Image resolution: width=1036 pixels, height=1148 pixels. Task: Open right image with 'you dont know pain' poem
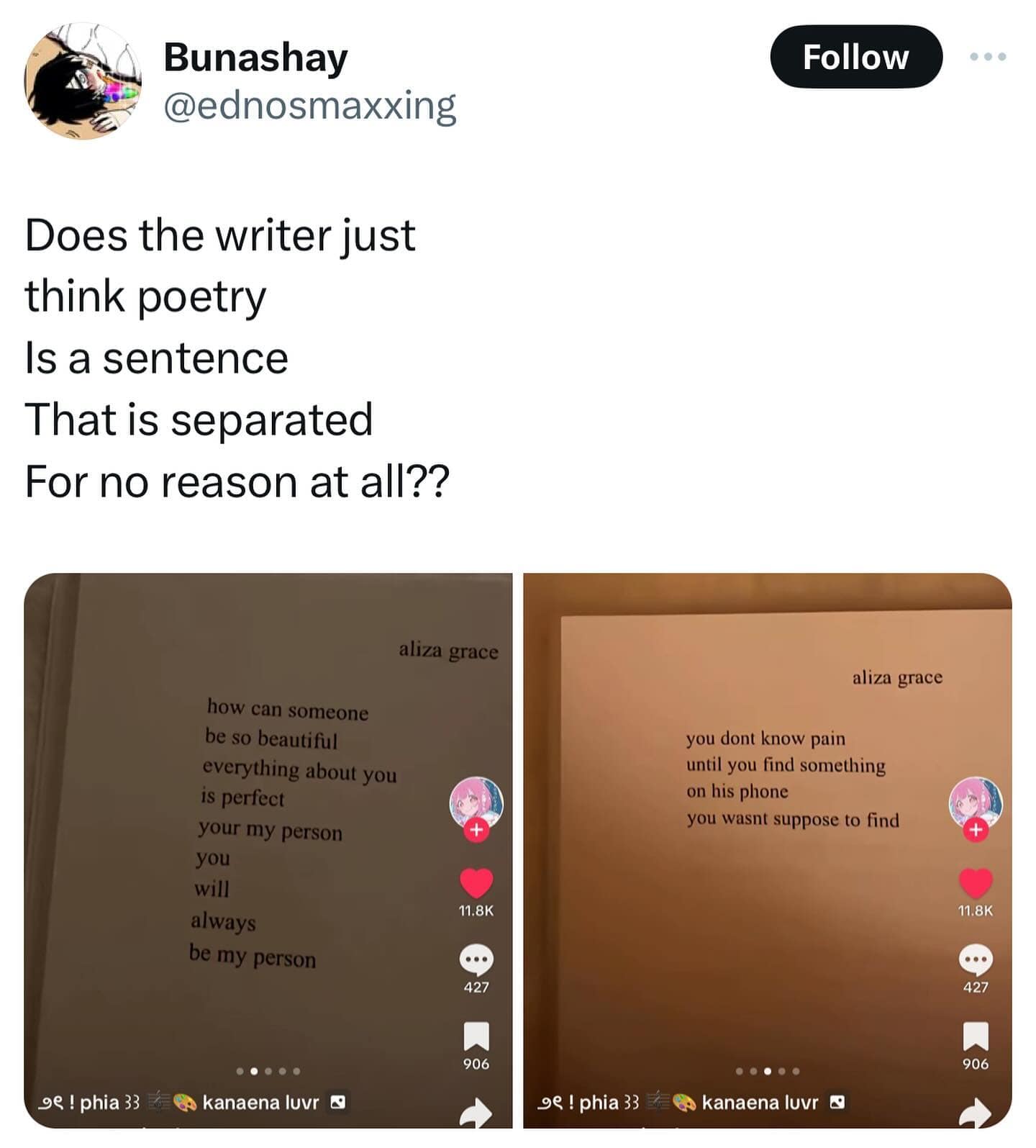[768, 851]
